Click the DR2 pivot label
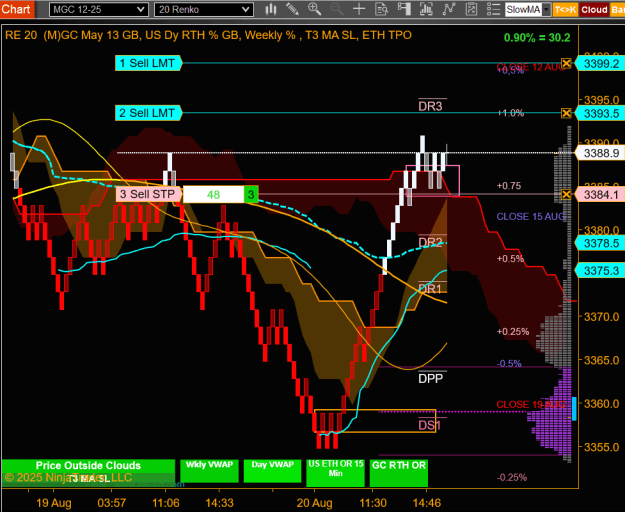This screenshot has width=625, height=512. click(x=430, y=242)
